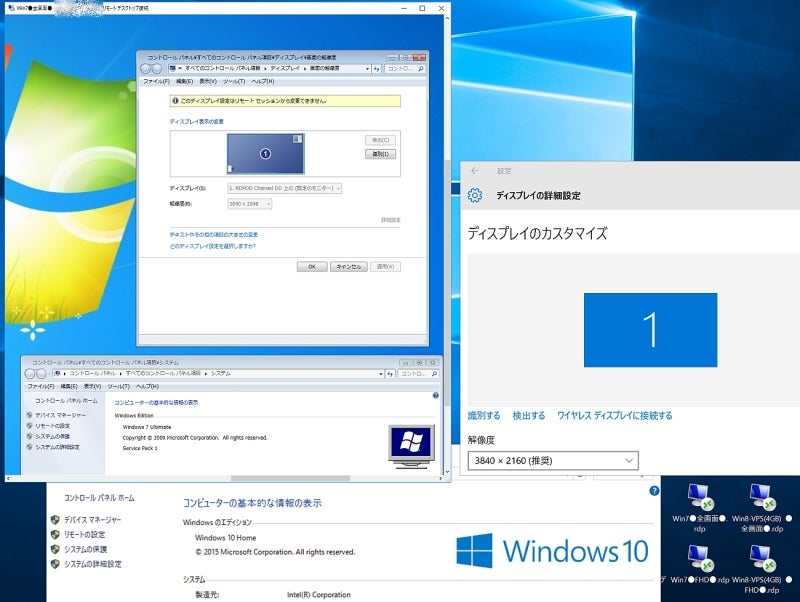Open 編集(E) menu in Win7 resolution window
The image size is (800, 602).
coord(184,82)
